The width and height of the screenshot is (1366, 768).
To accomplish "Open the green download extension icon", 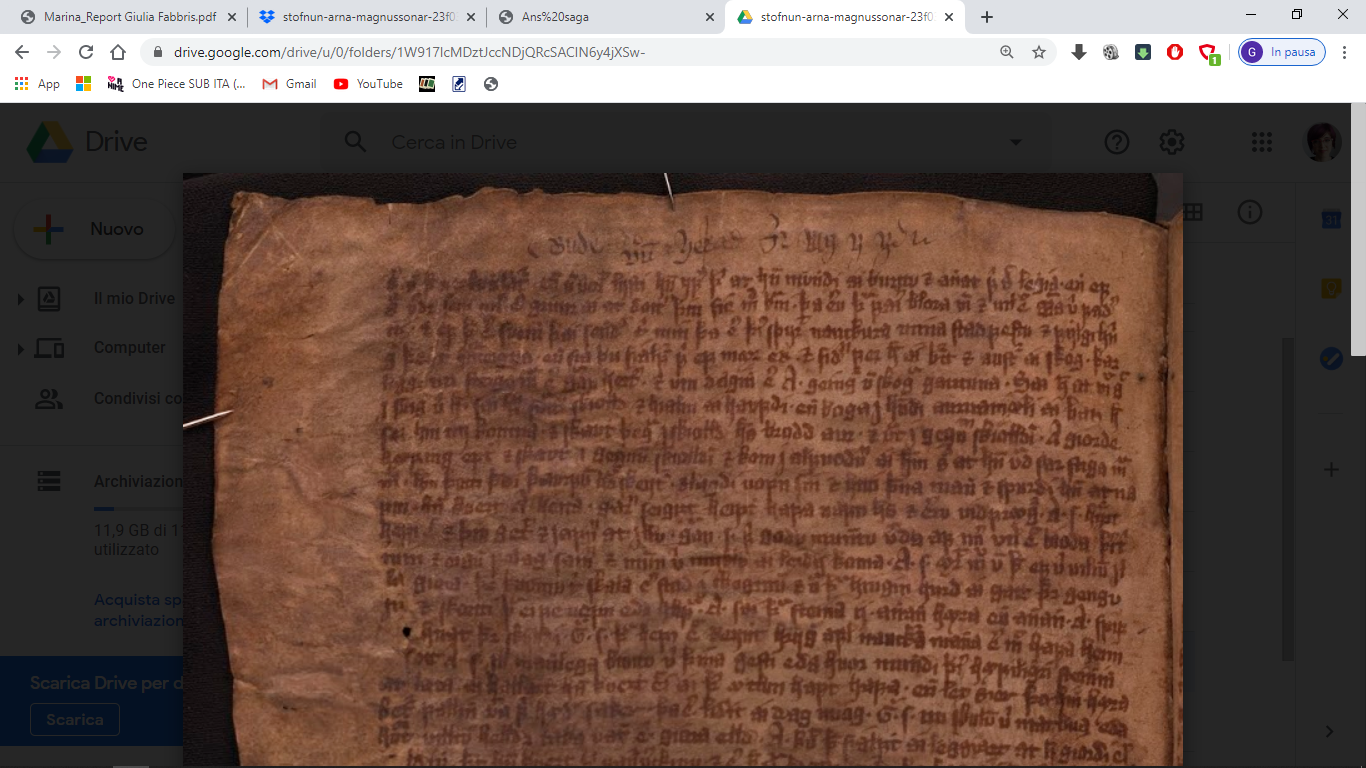I will pyautogui.click(x=1143, y=52).
